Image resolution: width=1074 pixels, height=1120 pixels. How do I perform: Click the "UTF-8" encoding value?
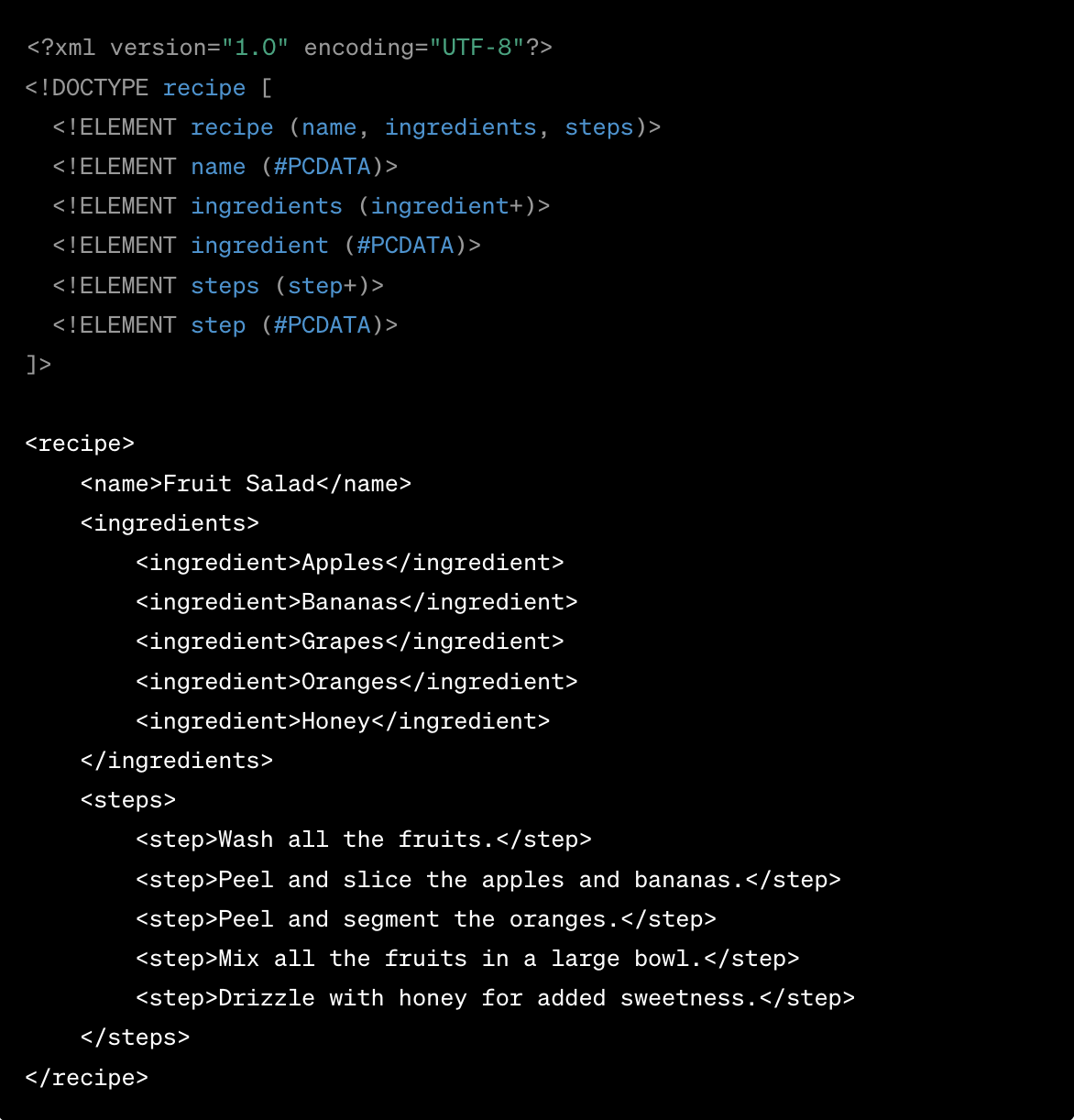[477, 48]
